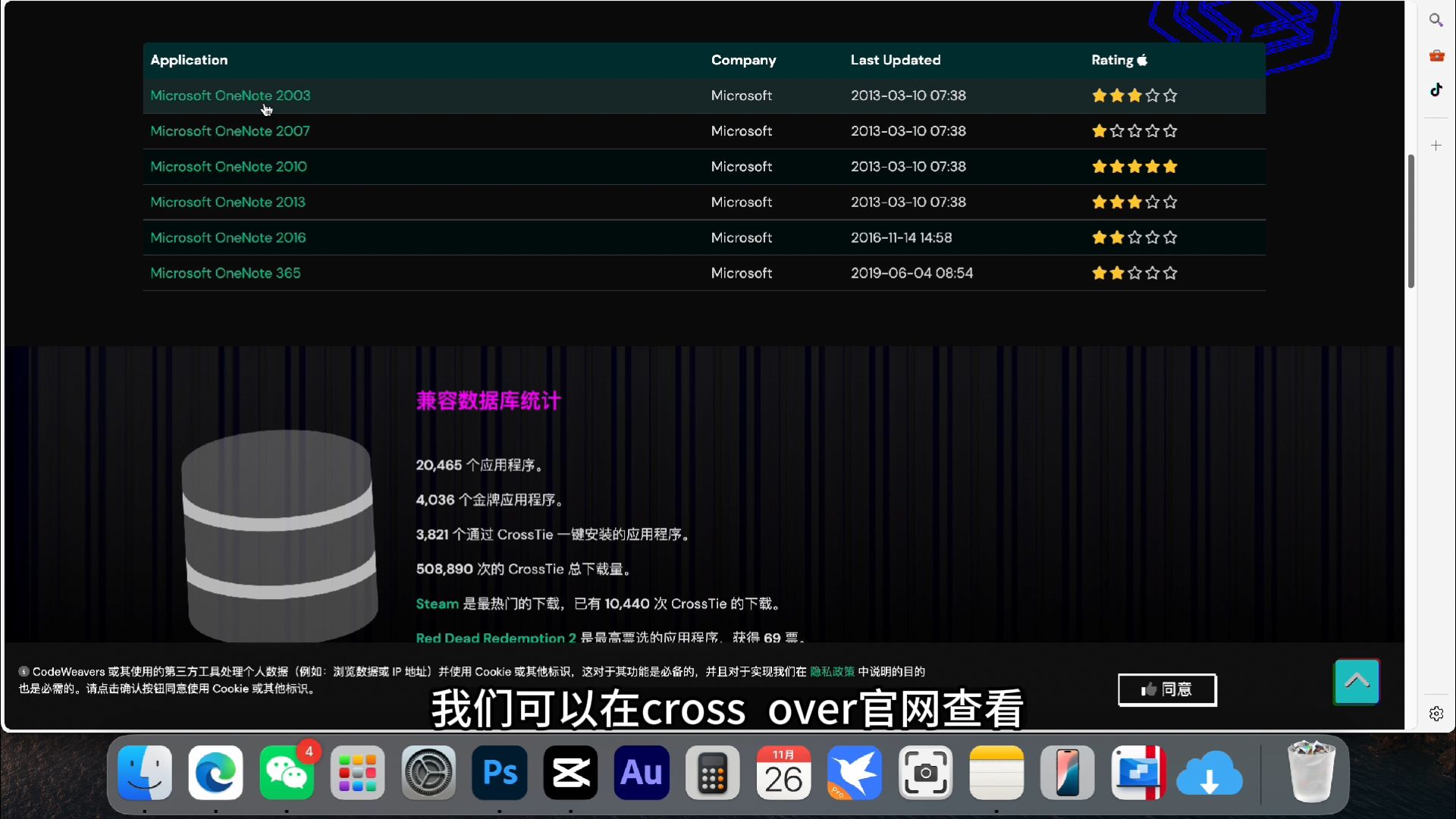Viewport: 1456px width, 819px height.
Task: Open Notes from the dock
Action: (x=996, y=773)
